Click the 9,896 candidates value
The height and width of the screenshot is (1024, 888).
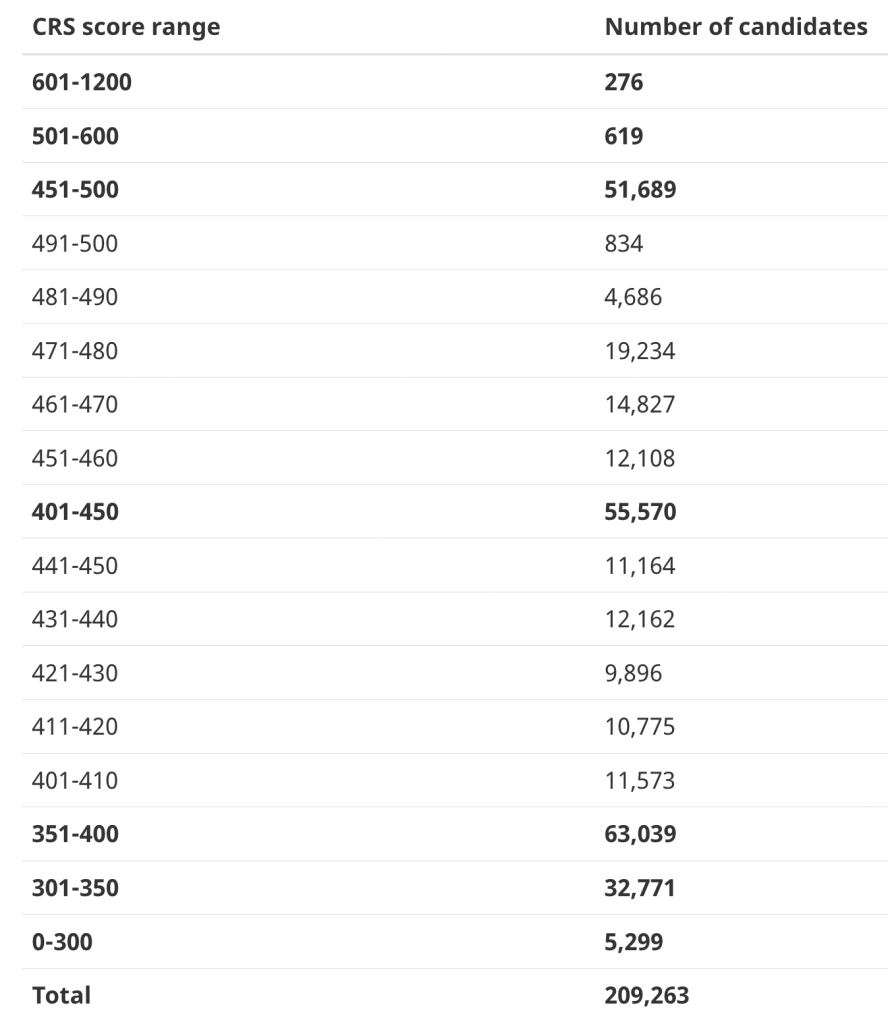click(x=633, y=673)
